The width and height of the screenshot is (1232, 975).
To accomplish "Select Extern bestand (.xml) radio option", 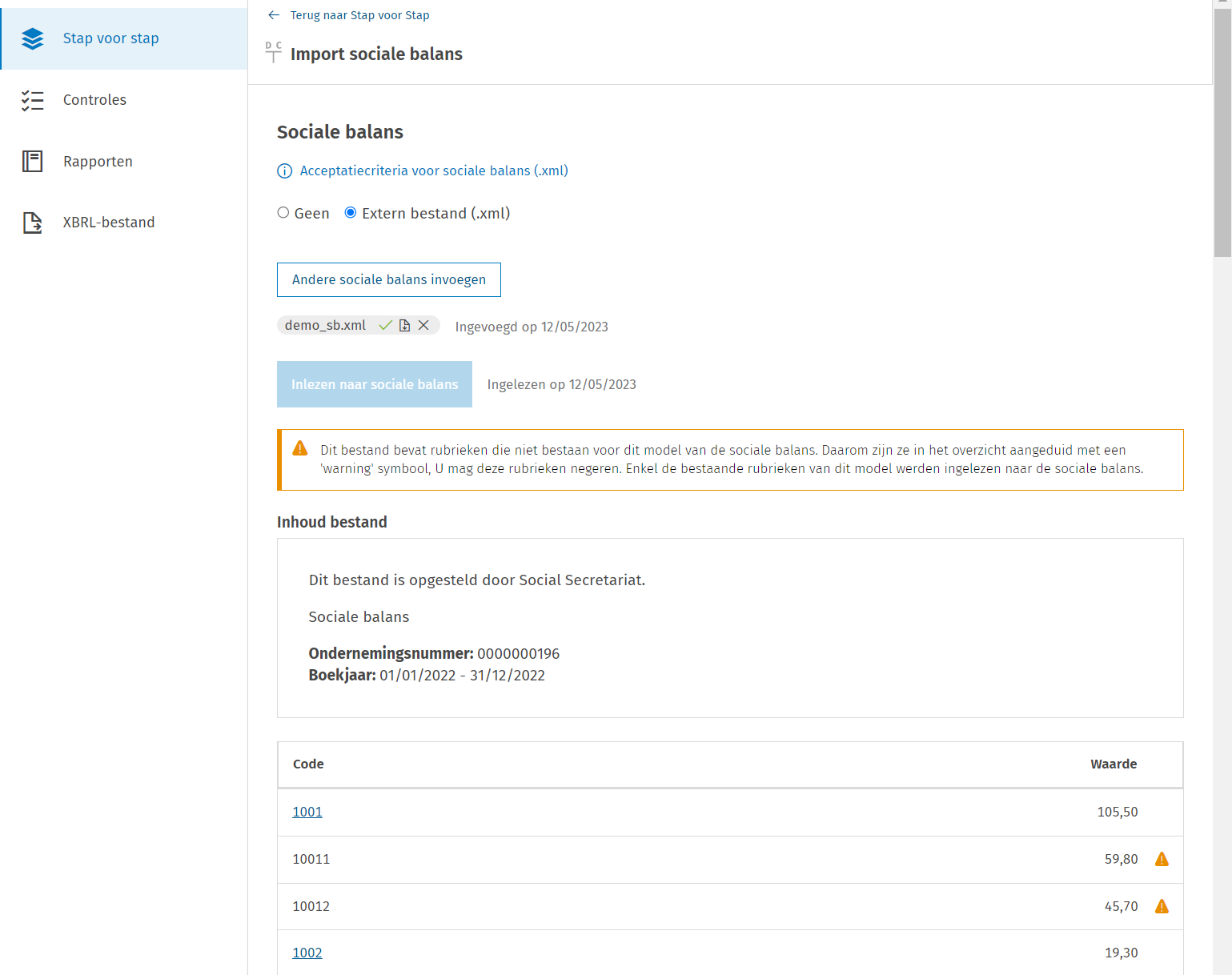I will click(x=351, y=213).
